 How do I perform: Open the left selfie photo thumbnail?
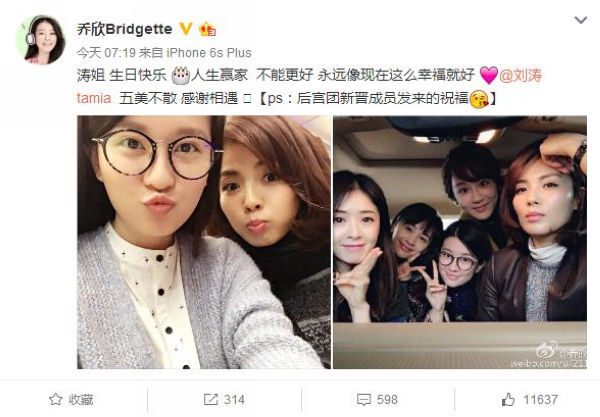coord(204,242)
